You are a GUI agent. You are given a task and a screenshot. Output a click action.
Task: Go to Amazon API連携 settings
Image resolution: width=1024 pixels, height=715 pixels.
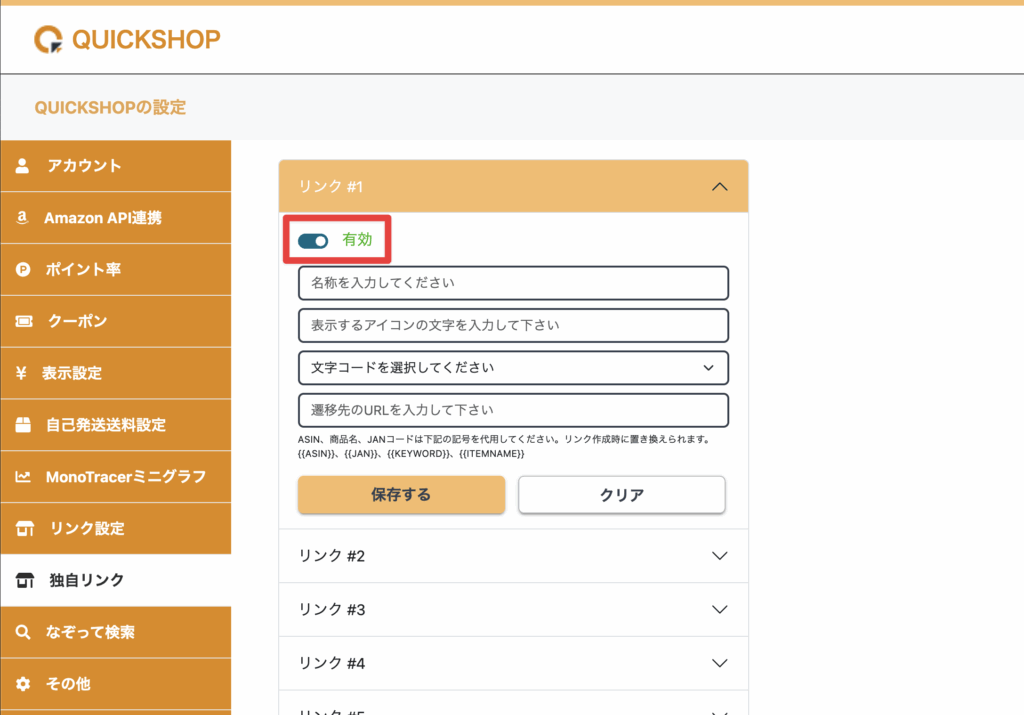116,217
